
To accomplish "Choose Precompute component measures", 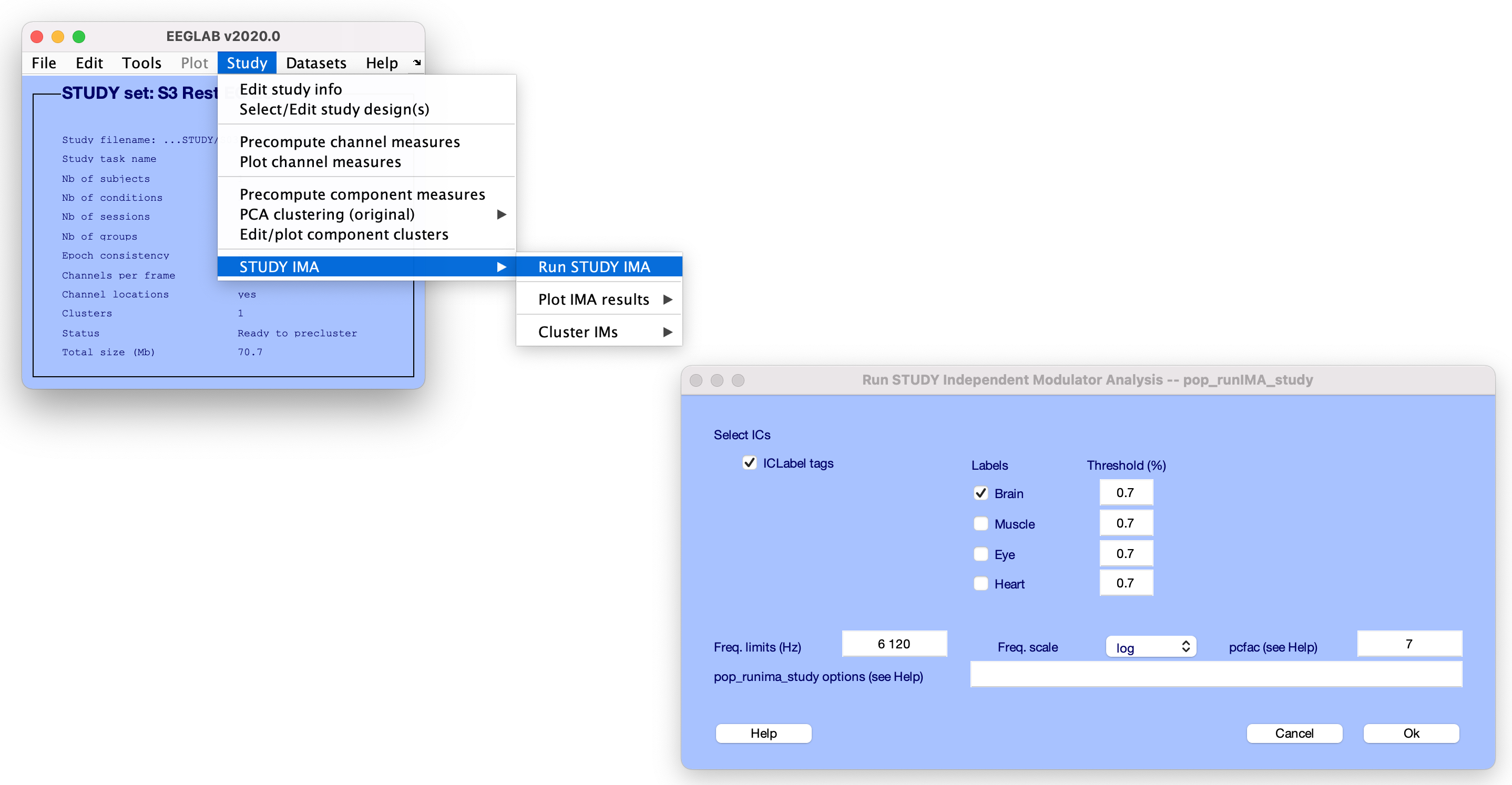I will pos(362,194).
